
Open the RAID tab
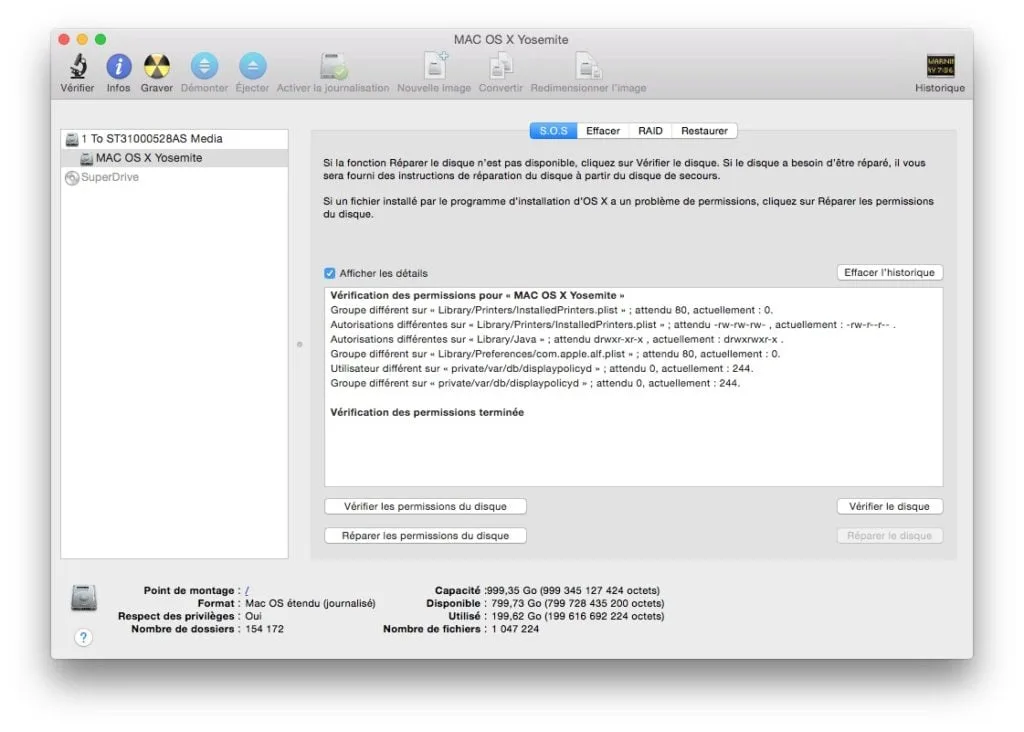point(650,131)
